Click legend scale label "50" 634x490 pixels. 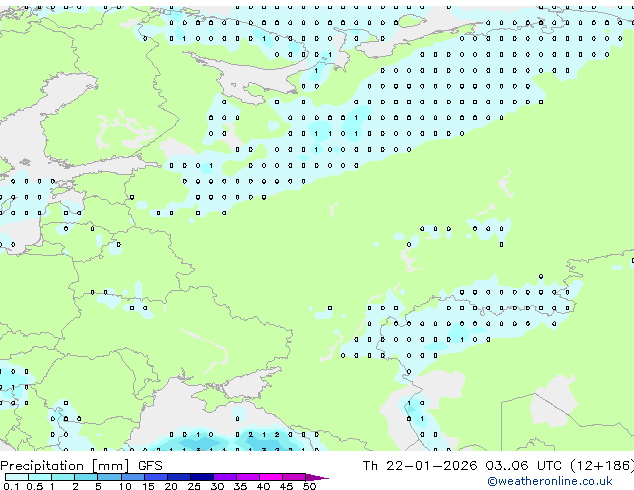tap(310, 486)
